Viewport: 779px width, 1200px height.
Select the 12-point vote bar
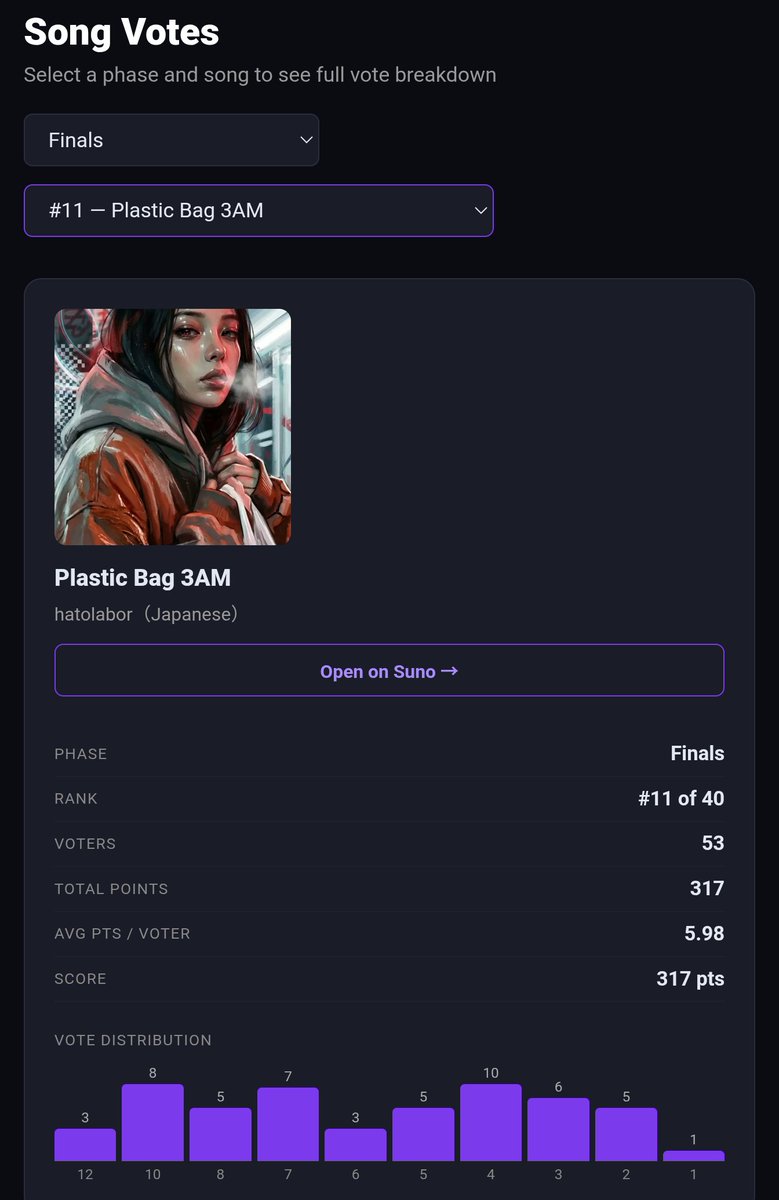85,1145
